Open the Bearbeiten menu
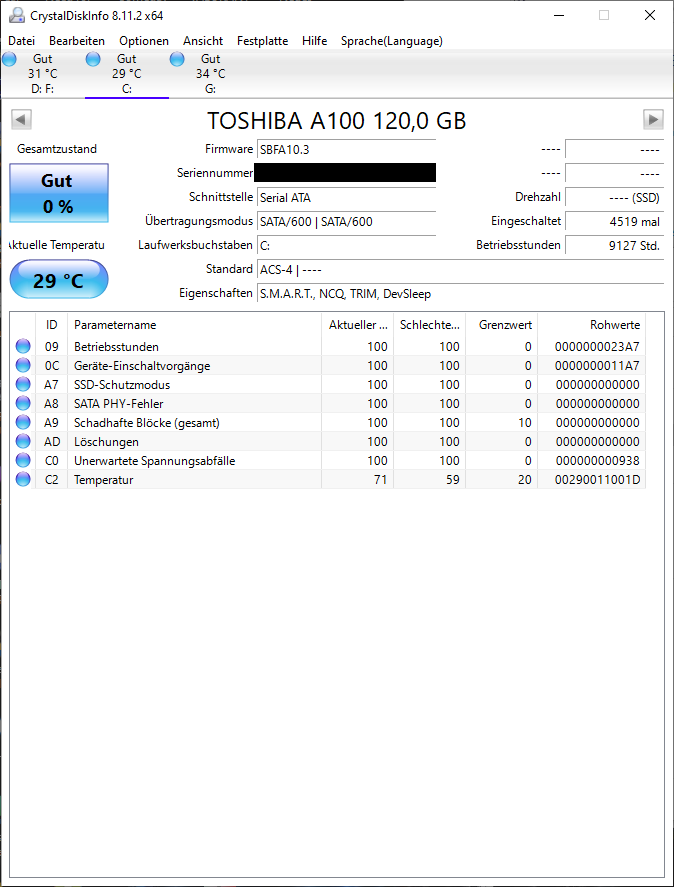This screenshot has width=674, height=887. tap(77, 41)
